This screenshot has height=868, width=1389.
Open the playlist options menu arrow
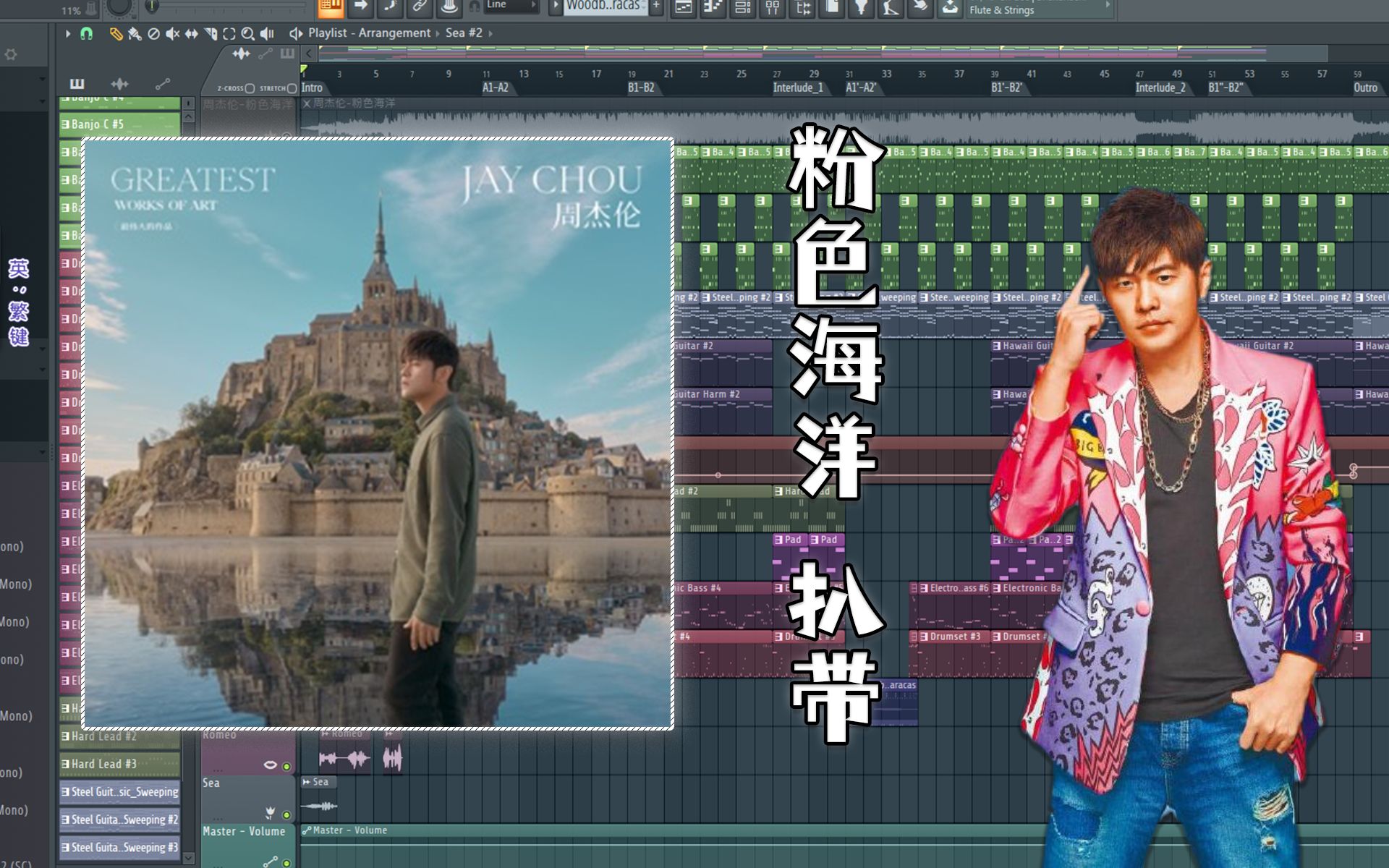pos(67,33)
